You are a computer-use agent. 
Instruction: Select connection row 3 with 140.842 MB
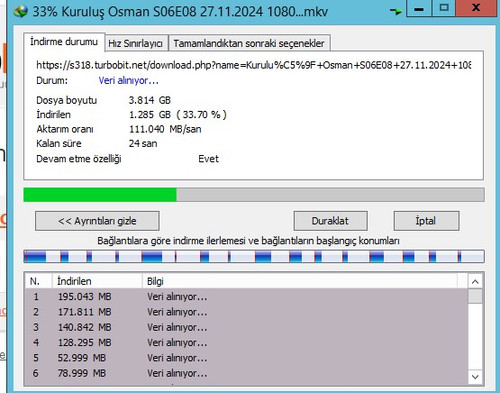tap(246, 327)
